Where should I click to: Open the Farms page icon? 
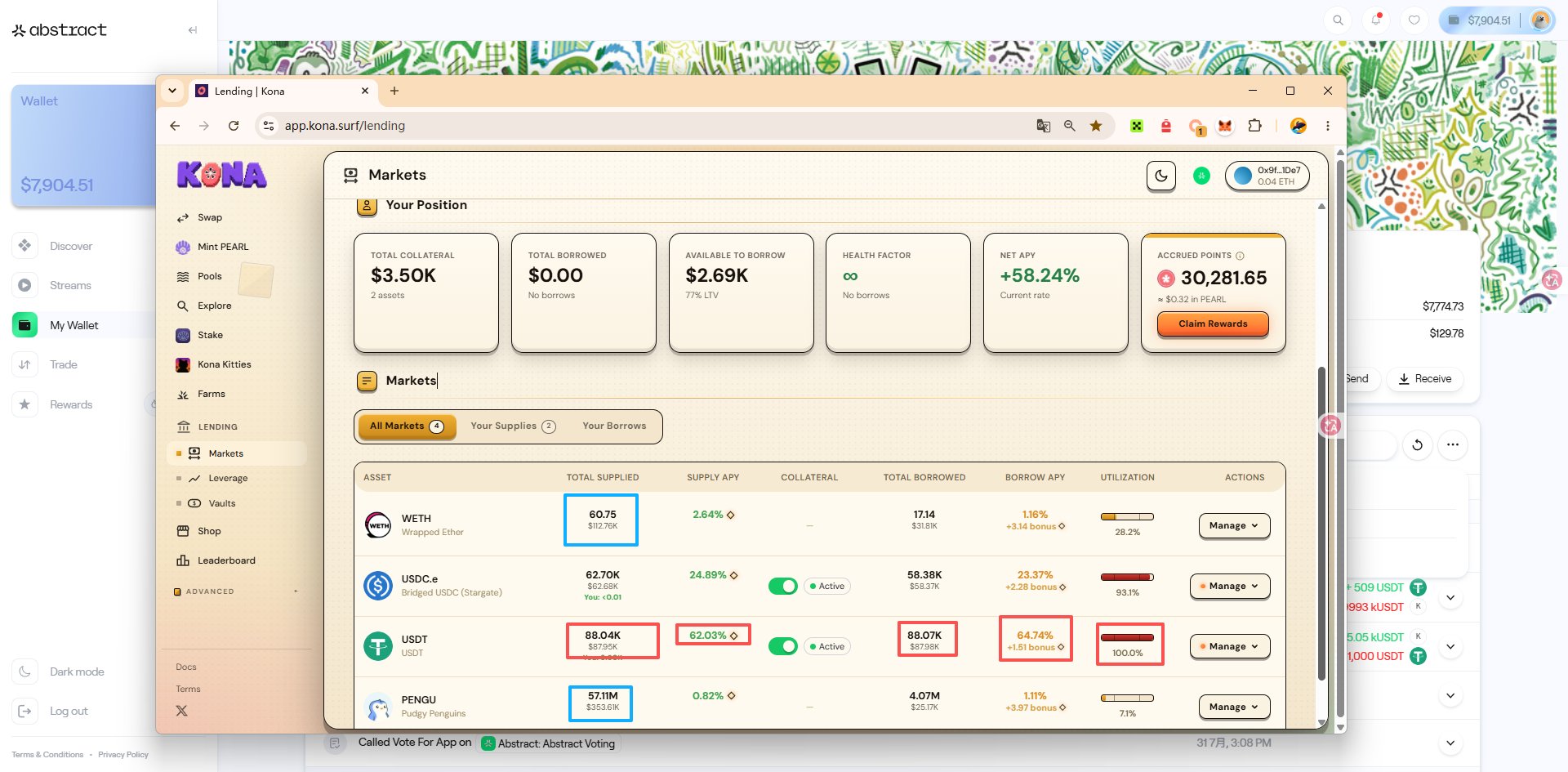(x=183, y=395)
